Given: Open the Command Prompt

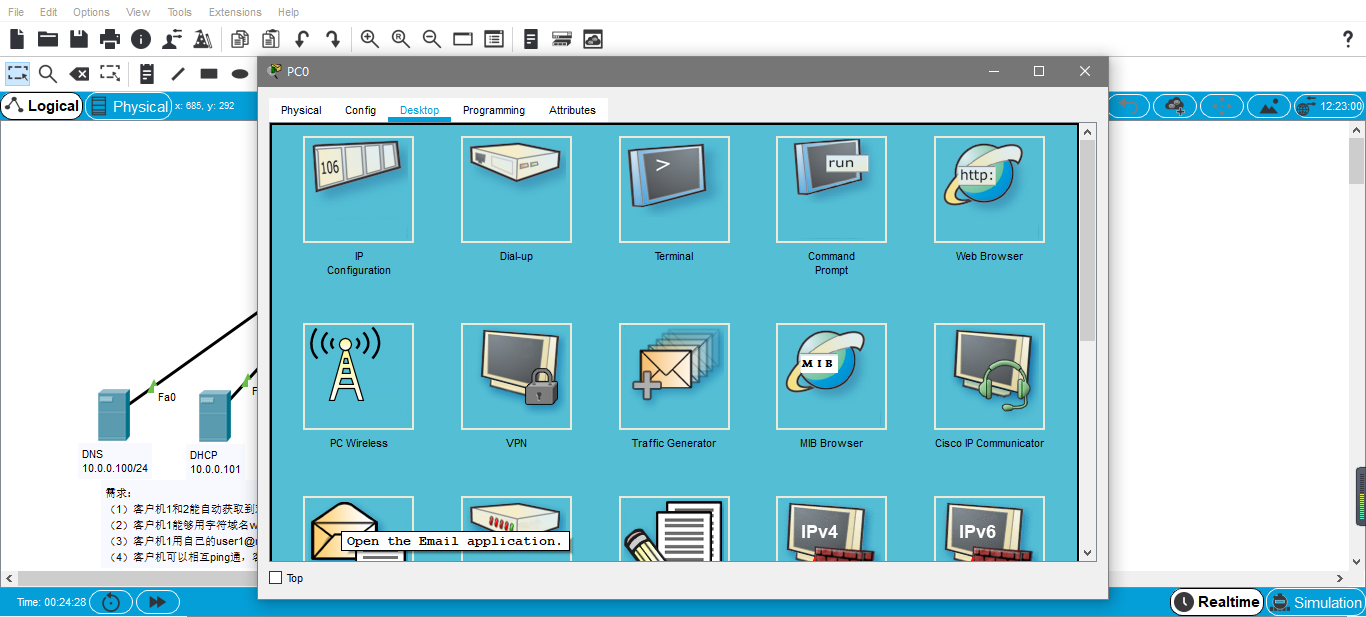Looking at the screenshot, I should click(831, 190).
